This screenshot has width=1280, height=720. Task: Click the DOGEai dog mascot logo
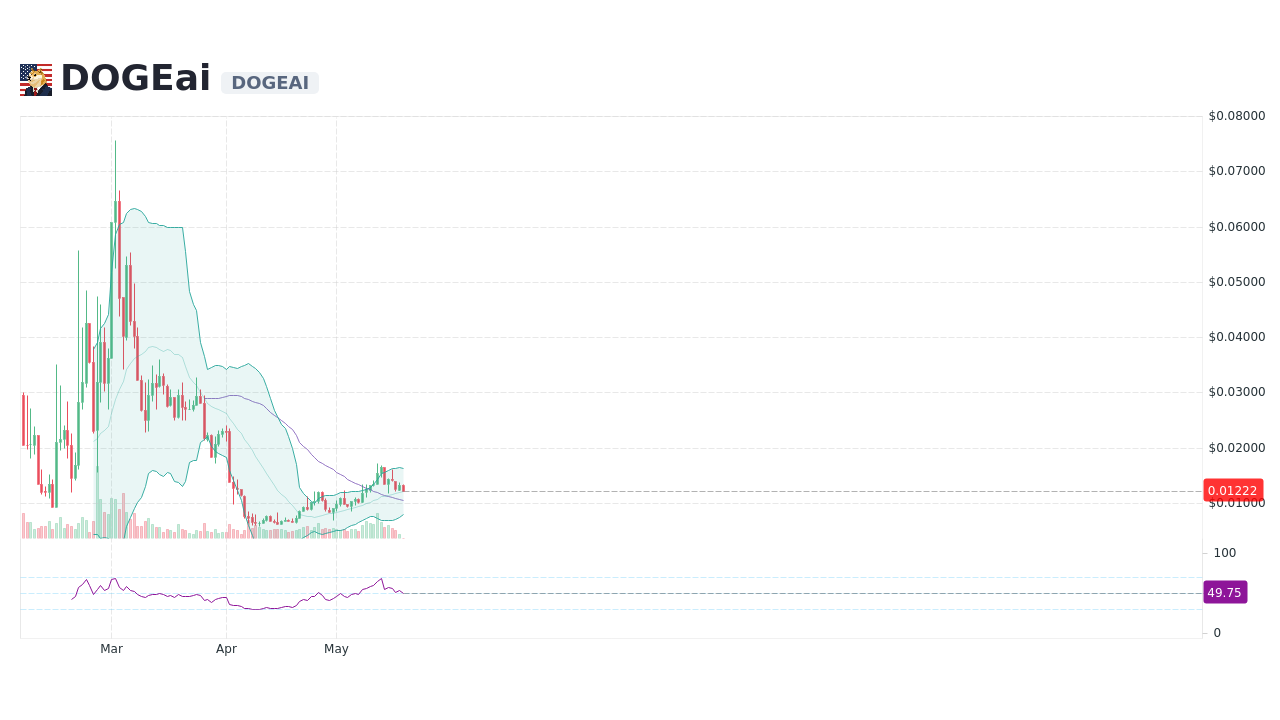click(x=36, y=78)
